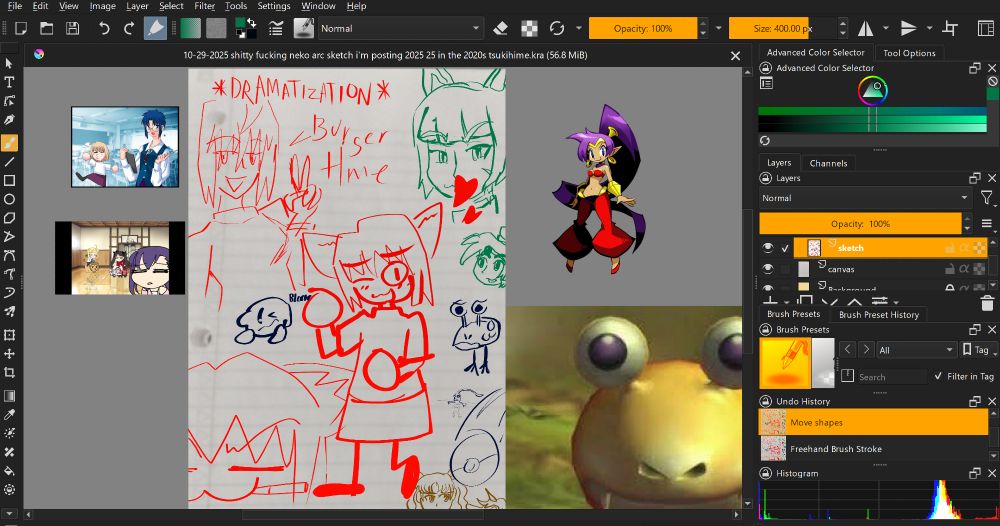Click the horizontal mirror tool icon

pyautogui.click(x=865, y=28)
